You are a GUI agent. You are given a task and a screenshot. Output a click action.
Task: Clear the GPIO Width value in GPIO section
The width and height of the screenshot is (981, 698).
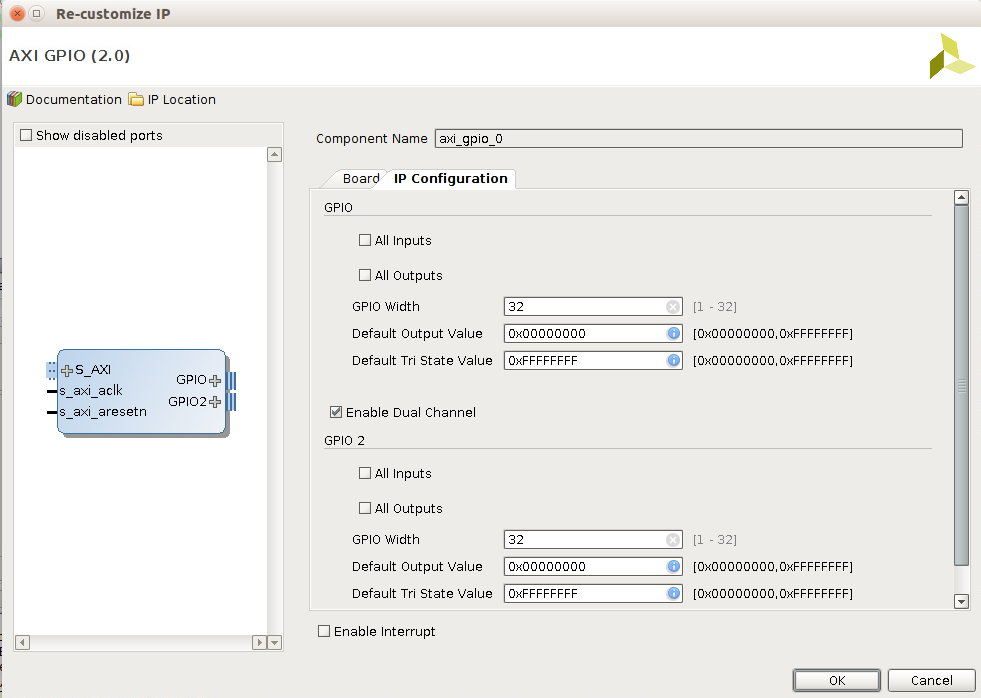[673, 306]
